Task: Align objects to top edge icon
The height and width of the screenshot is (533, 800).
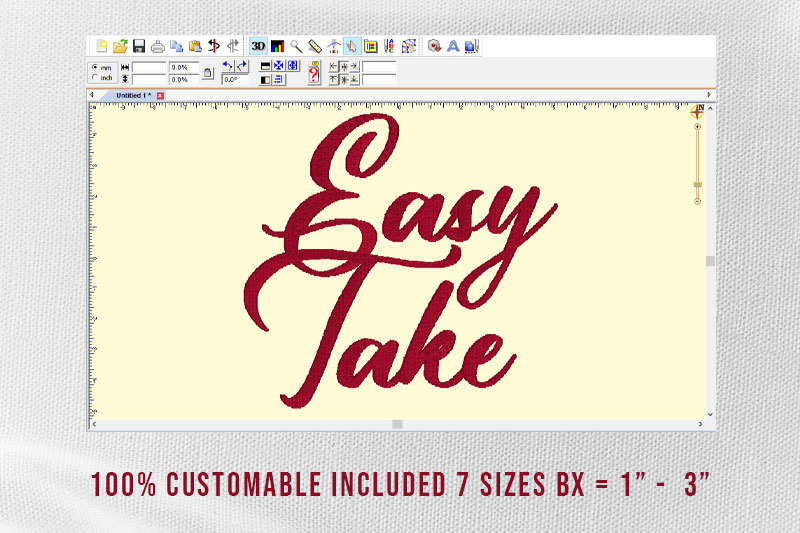Action: click(334, 80)
